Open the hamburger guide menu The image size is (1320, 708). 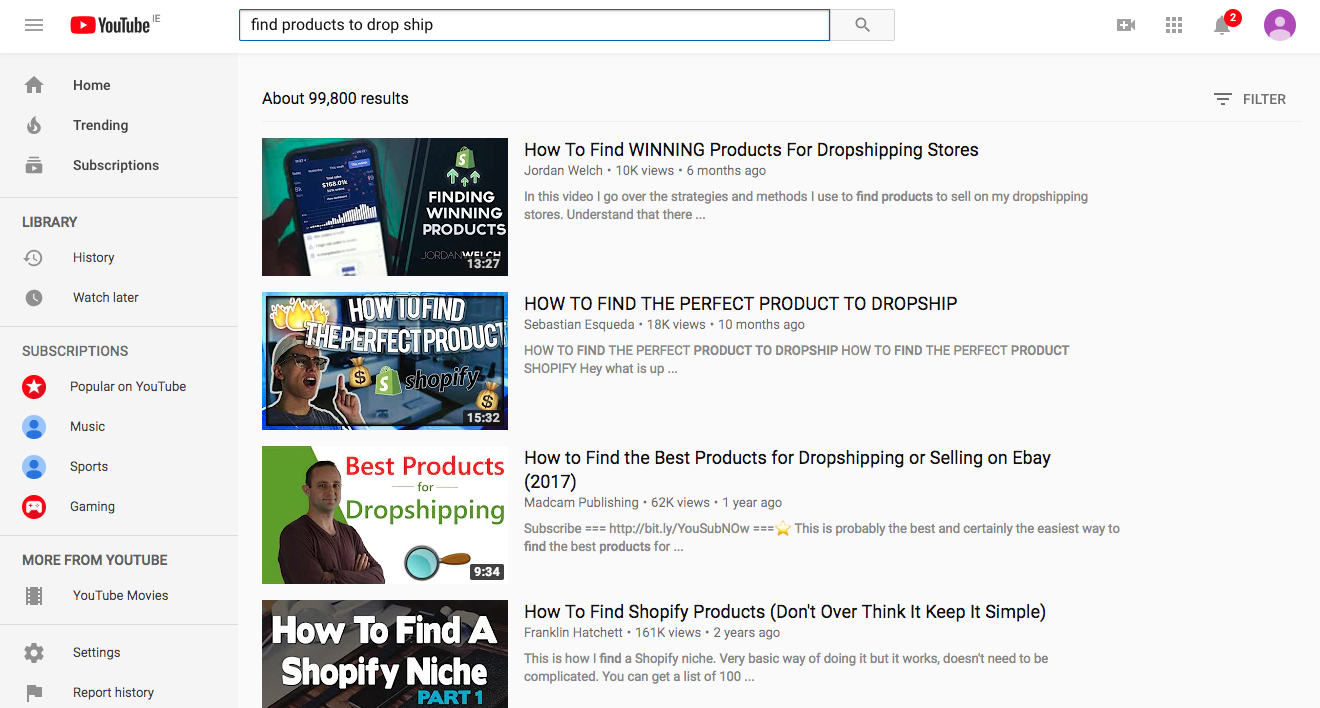point(34,25)
